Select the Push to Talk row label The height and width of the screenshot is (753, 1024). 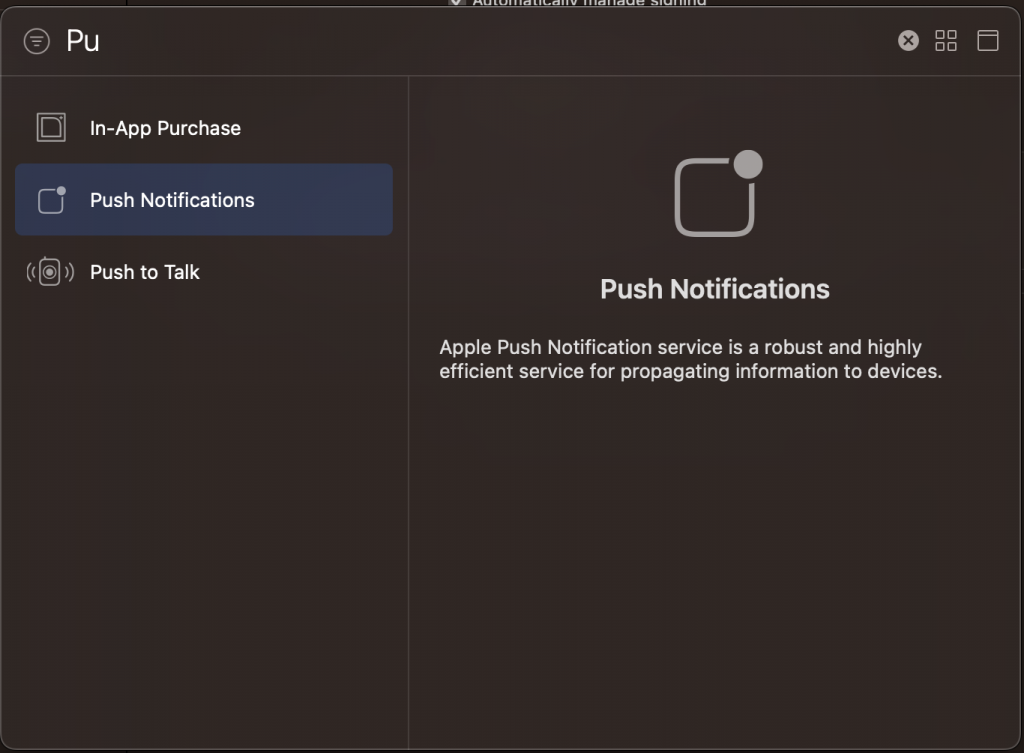[x=145, y=272]
